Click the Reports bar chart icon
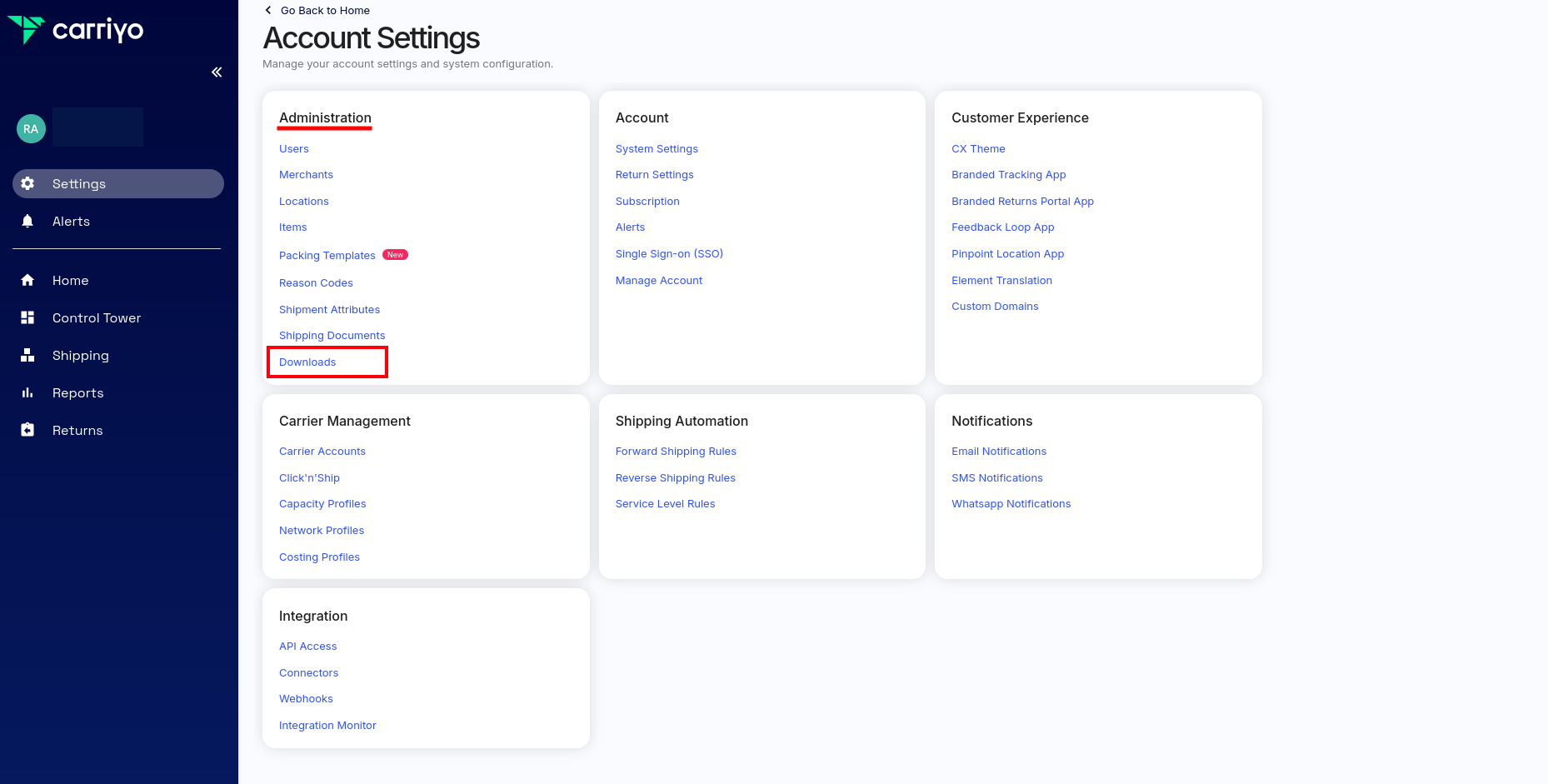Screen dimensions: 1548x784 pyautogui.click(x=27, y=392)
